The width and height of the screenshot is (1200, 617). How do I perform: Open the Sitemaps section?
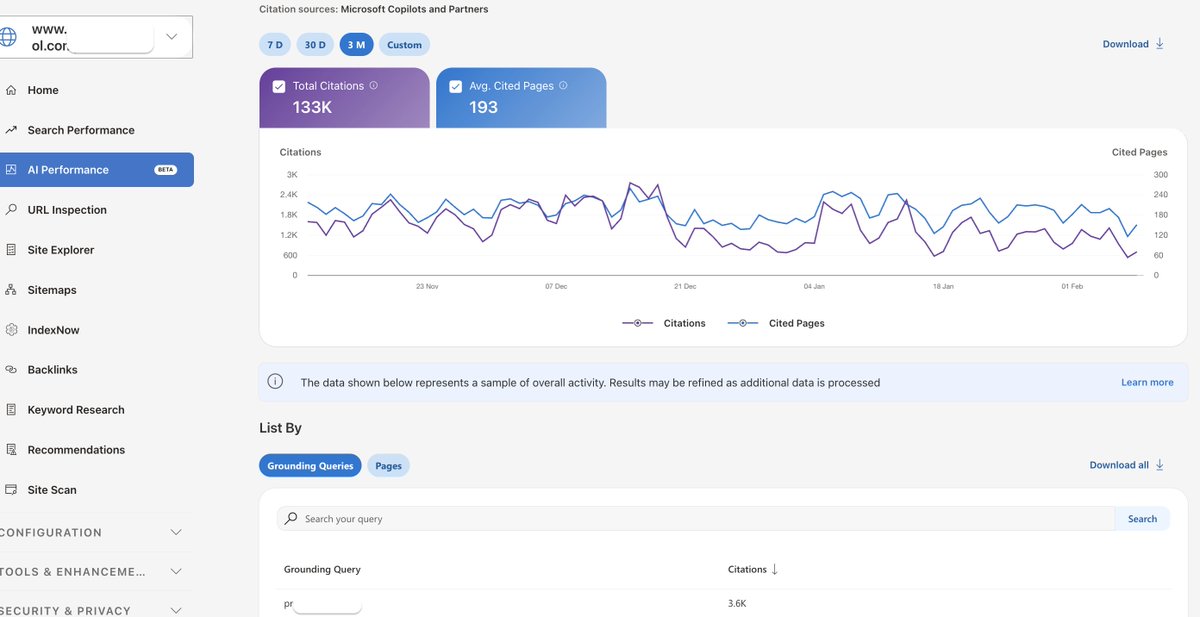(x=52, y=290)
